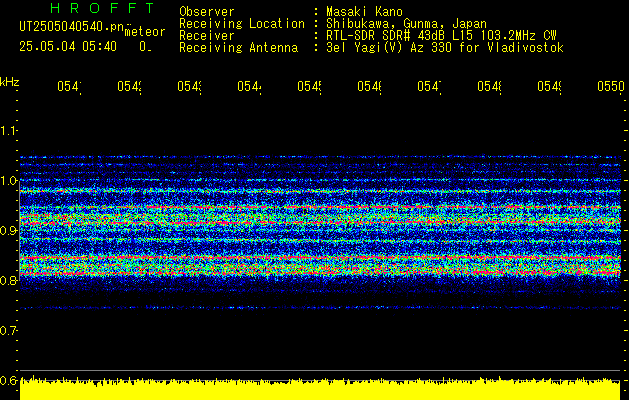Select the location Shibukawa, Gunma, Japan

click(406, 24)
